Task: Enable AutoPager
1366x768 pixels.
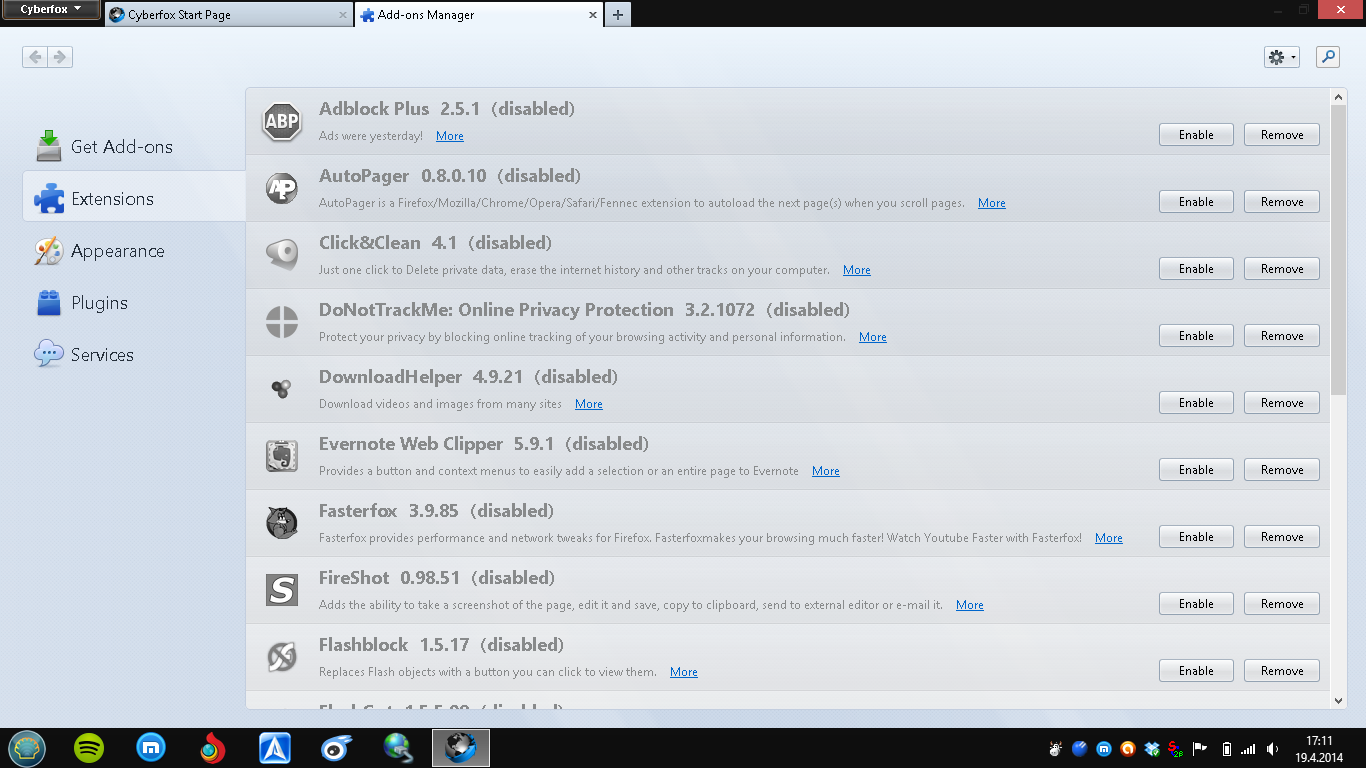Action: pyautogui.click(x=1196, y=202)
